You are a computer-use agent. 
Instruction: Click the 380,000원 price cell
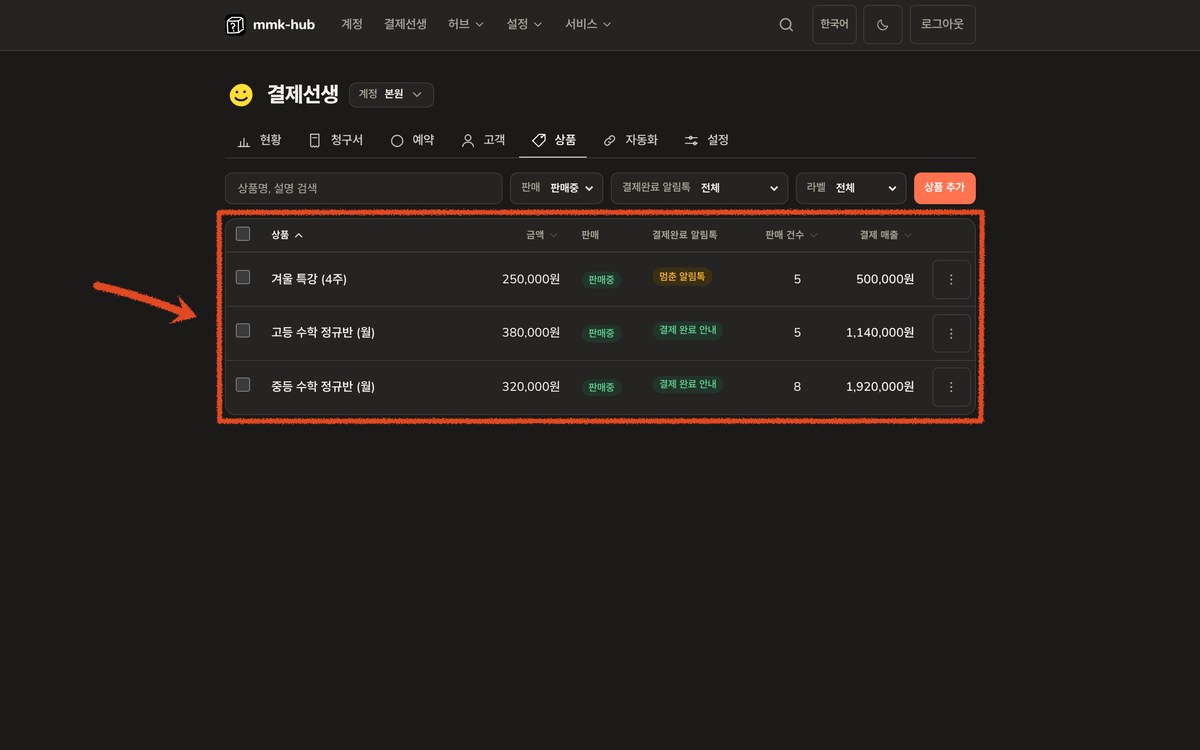click(x=531, y=332)
